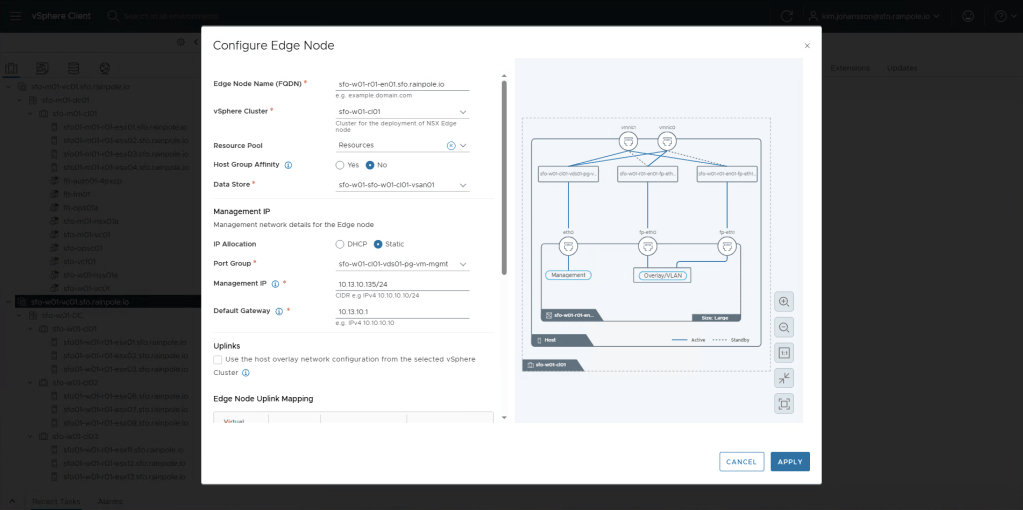Screen dimensions: 1023x510
Task: Click the zoom in diagram icon
Action: pos(784,301)
